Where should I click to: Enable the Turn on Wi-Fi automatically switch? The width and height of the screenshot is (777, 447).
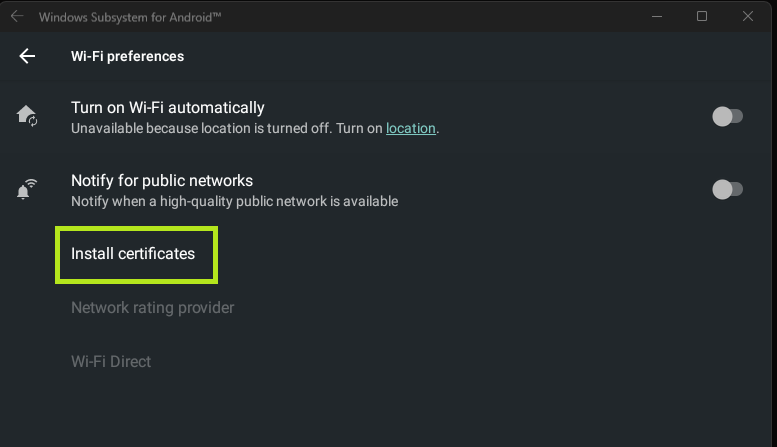coord(727,117)
